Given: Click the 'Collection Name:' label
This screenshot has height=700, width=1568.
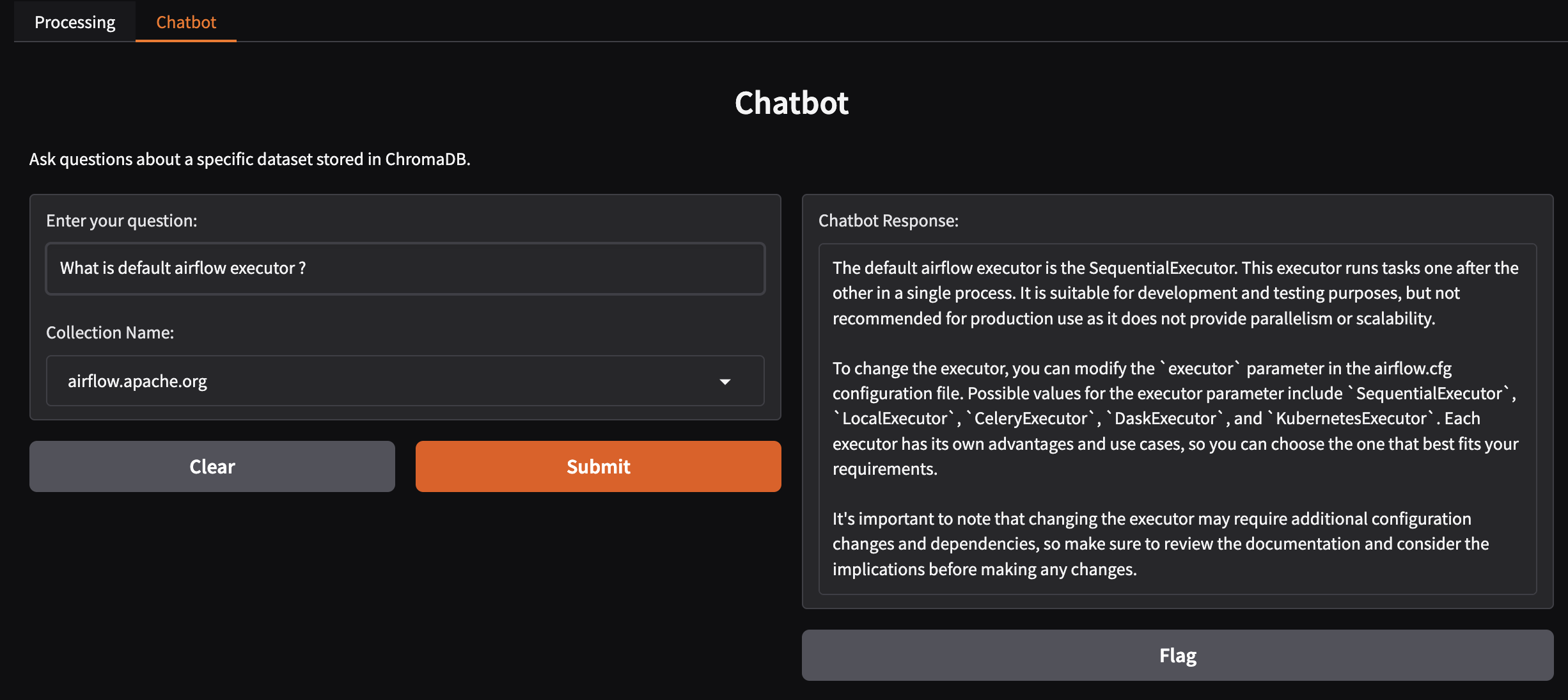Looking at the screenshot, I should (110, 333).
